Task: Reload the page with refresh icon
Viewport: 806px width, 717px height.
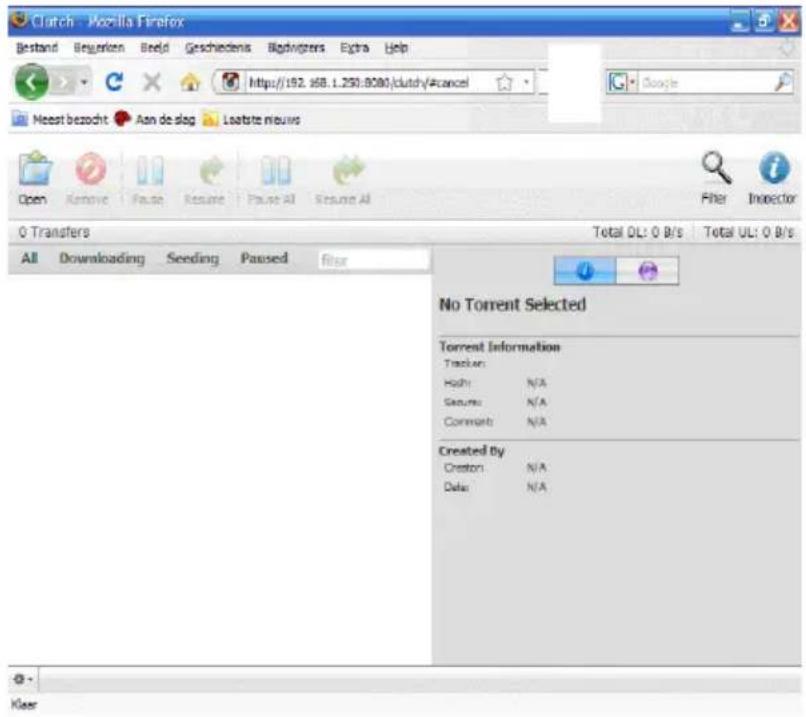Action: pyautogui.click(x=114, y=82)
